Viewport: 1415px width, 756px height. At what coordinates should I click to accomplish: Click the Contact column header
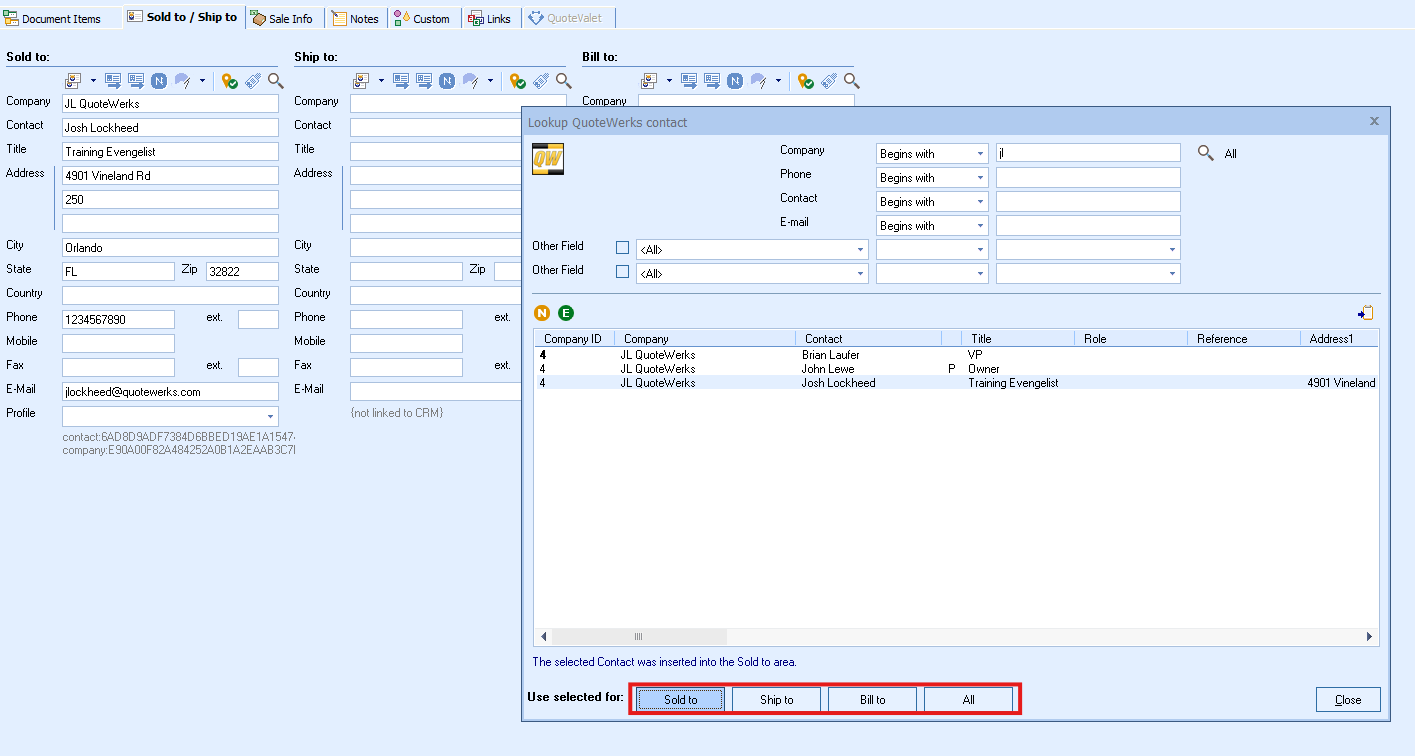point(868,338)
